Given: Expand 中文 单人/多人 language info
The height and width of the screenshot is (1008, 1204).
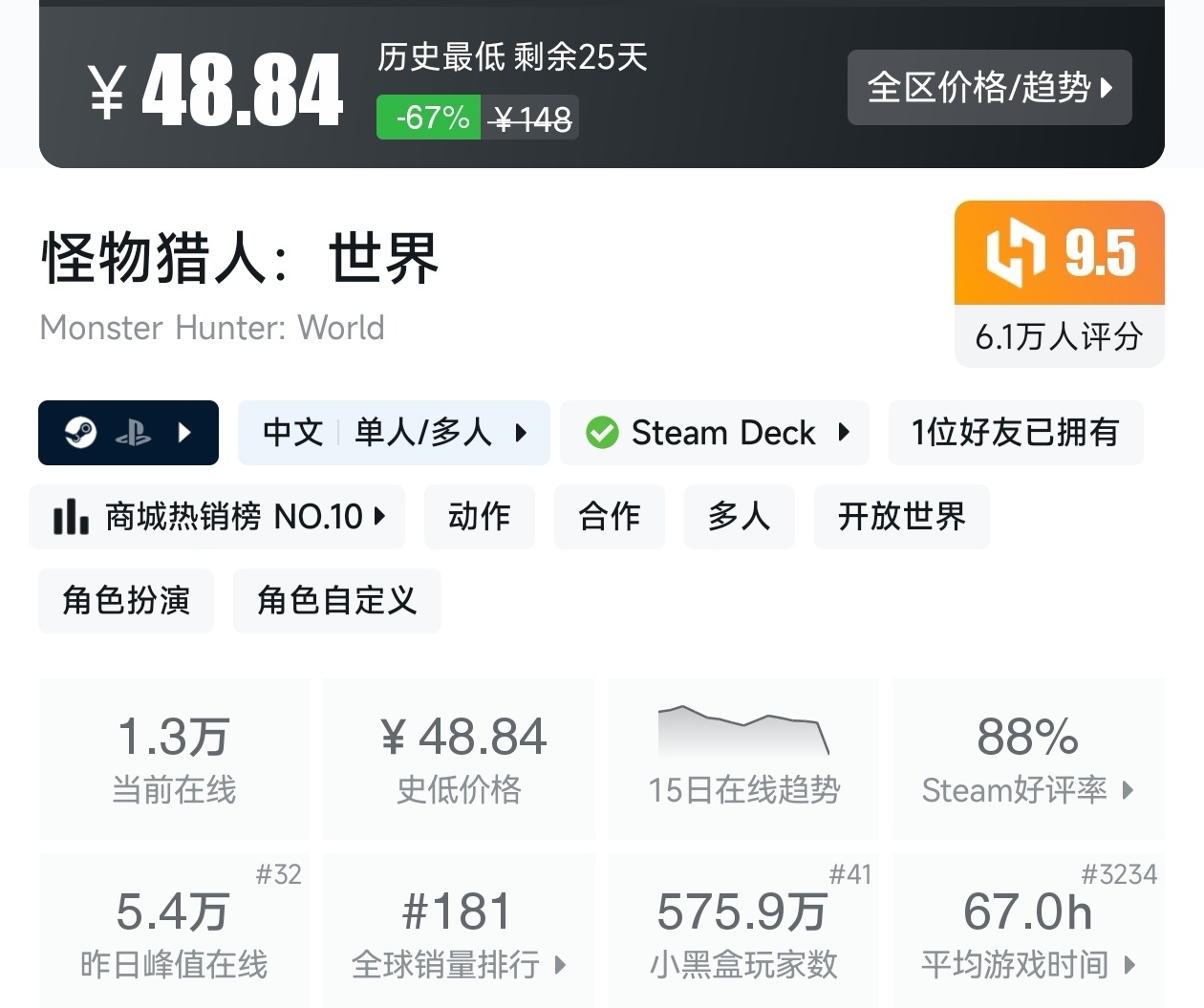Looking at the screenshot, I should [394, 433].
